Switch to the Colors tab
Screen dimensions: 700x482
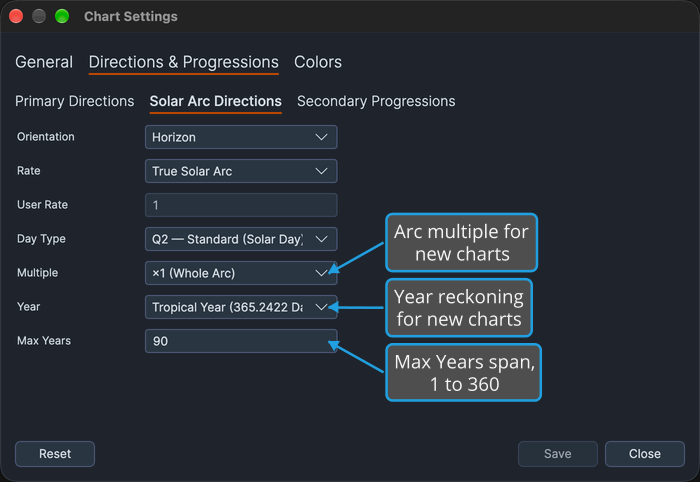(318, 62)
